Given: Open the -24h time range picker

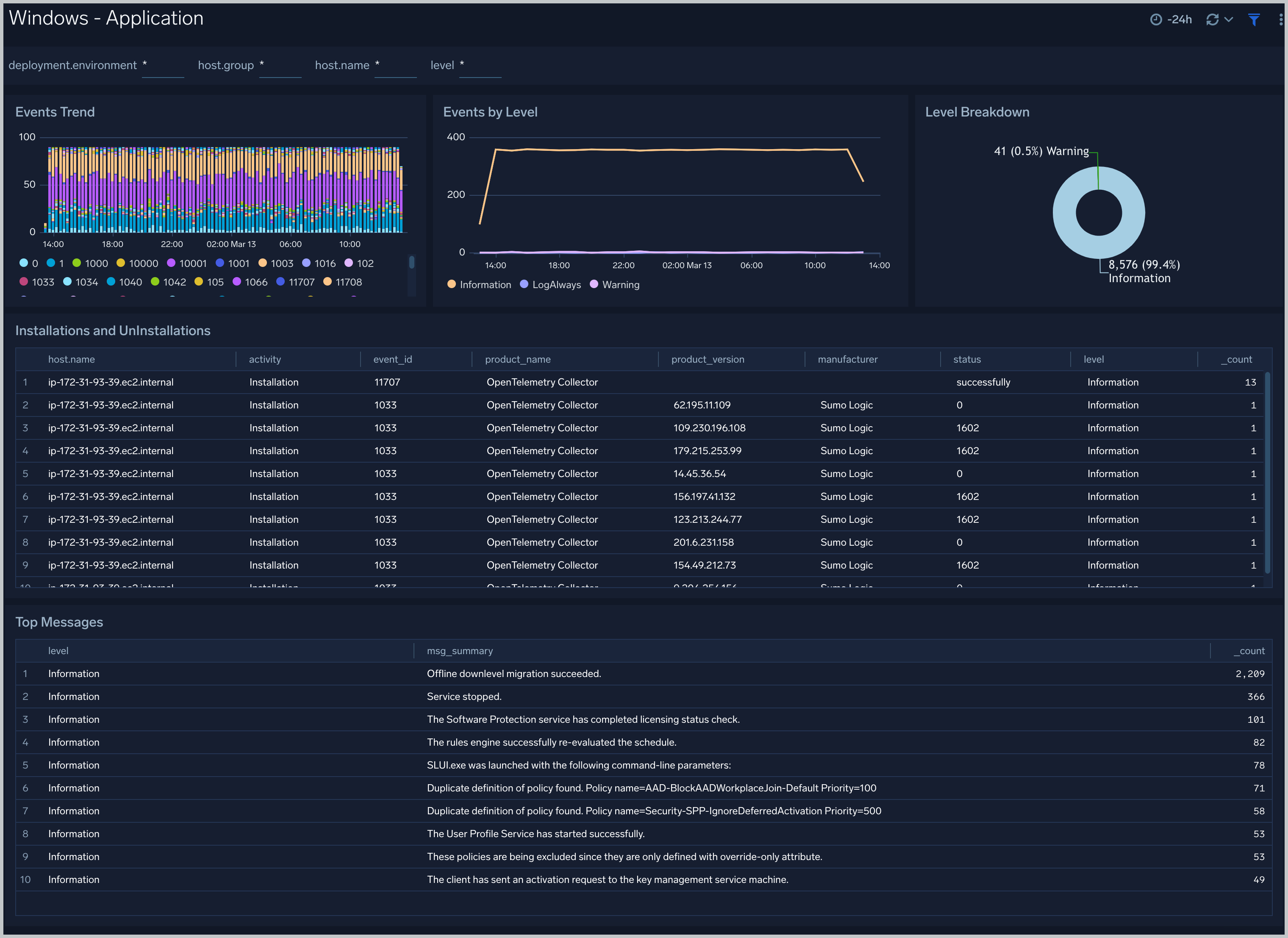Looking at the screenshot, I should (x=1171, y=19).
